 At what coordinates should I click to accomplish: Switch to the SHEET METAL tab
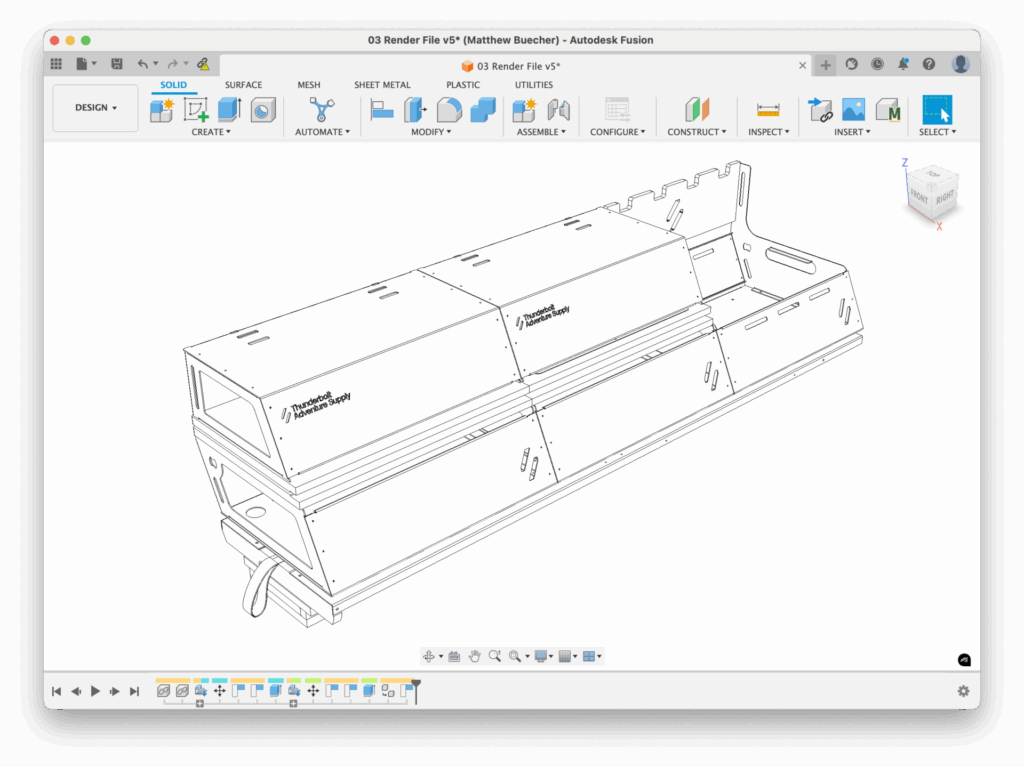point(382,85)
